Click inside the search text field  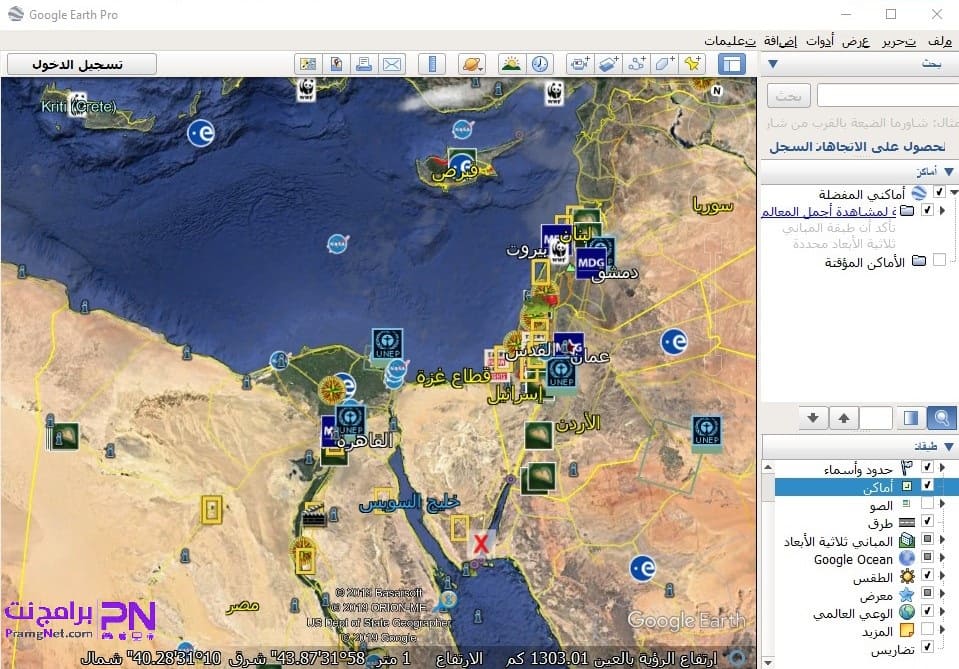(887, 95)
